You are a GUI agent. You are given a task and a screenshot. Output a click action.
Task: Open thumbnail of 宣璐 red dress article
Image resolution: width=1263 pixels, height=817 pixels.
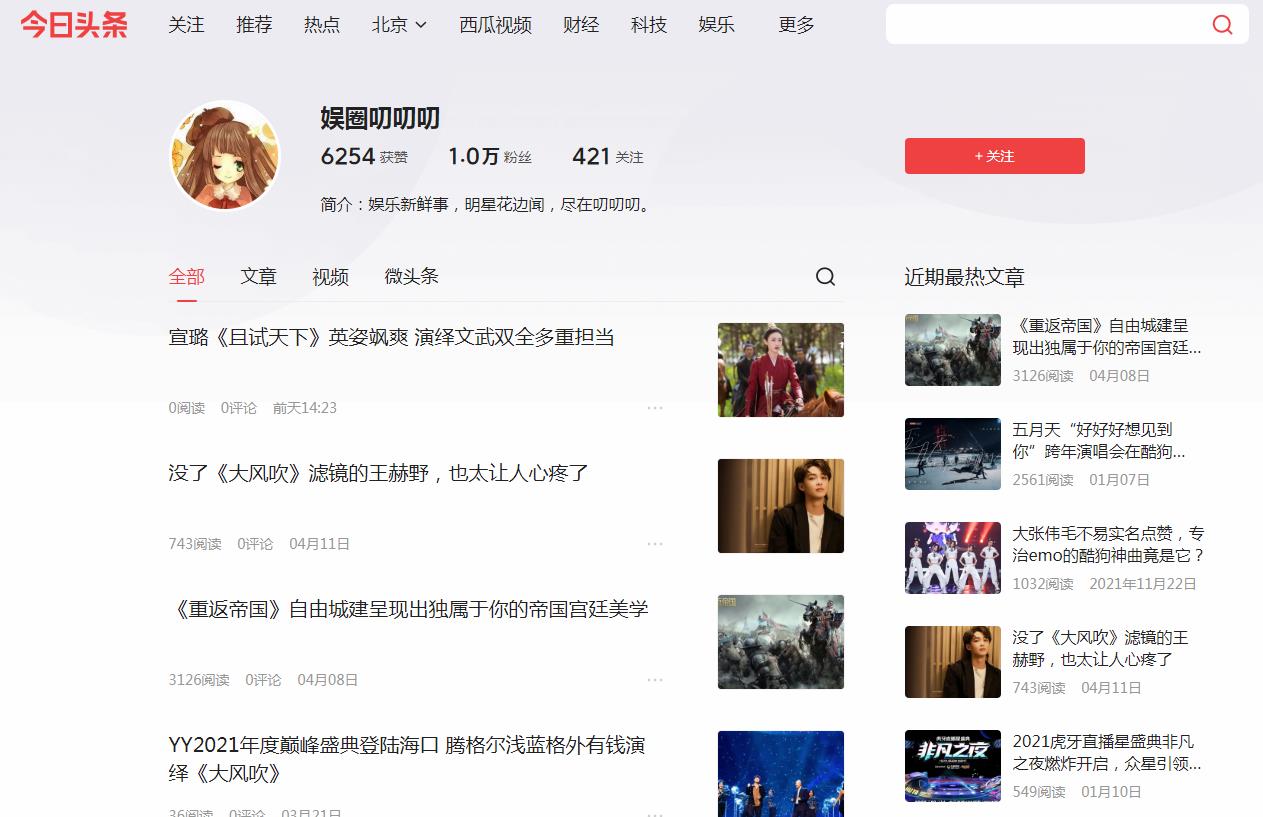[781, 370]
